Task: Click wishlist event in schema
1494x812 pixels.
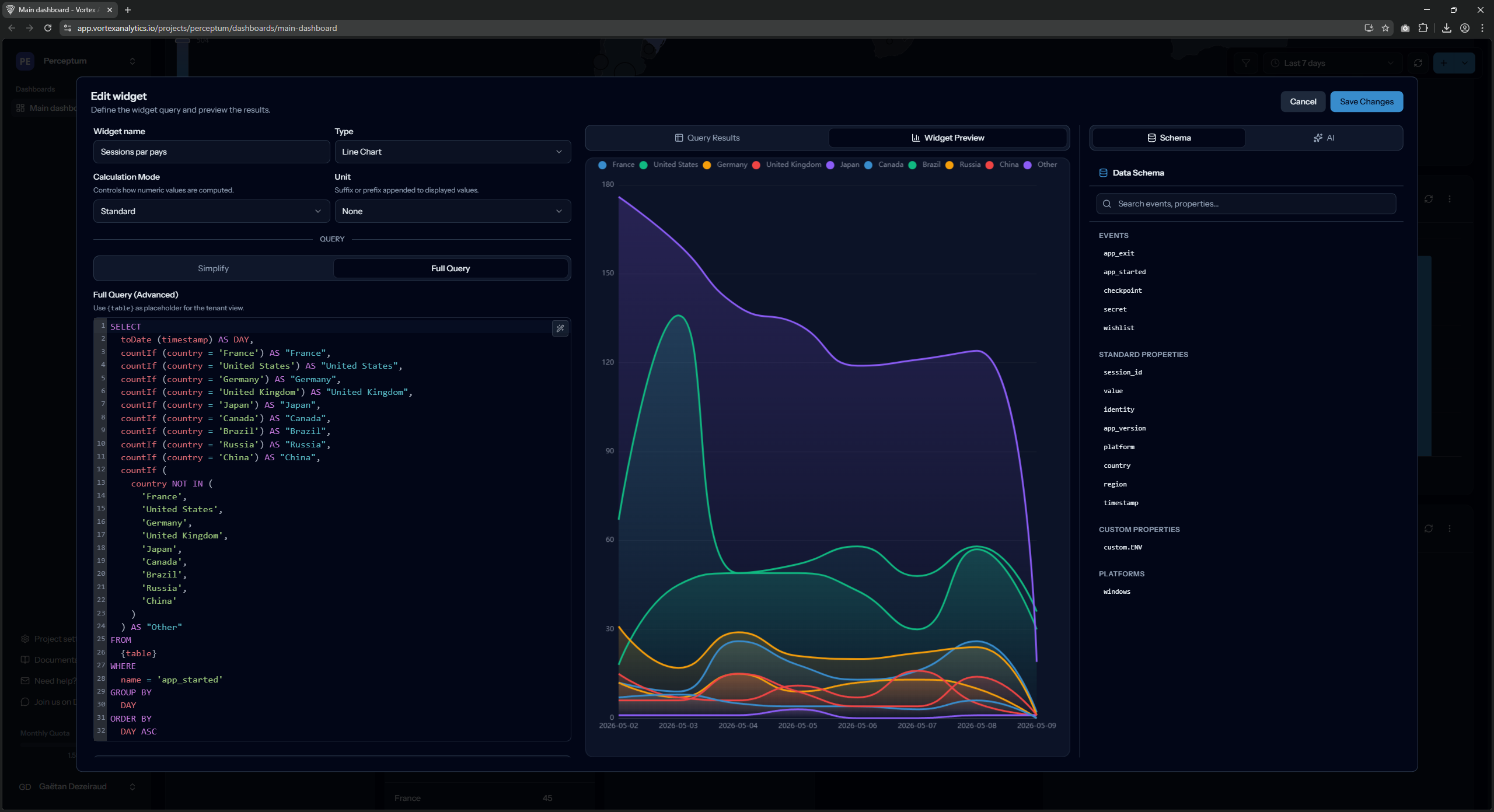Action: 1119,328
